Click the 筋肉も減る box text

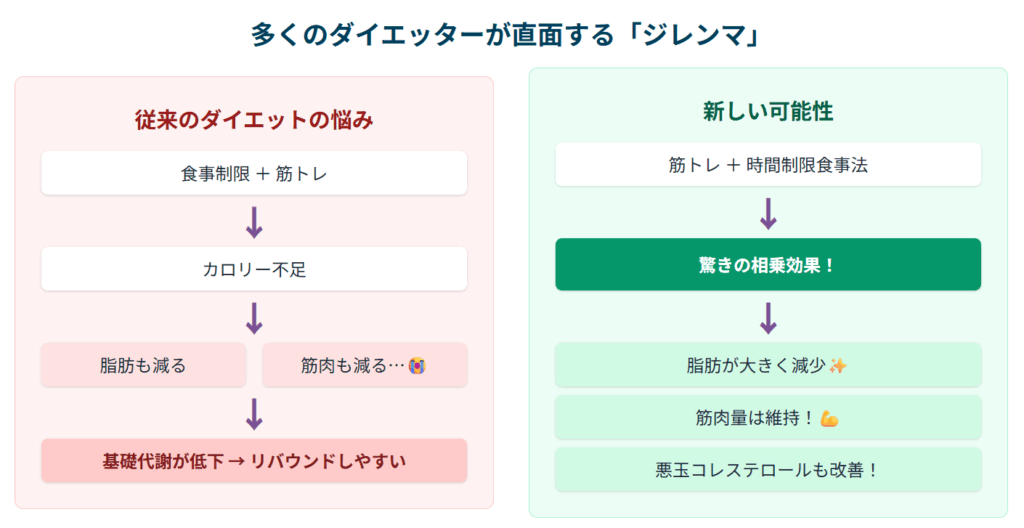(344, 366)
